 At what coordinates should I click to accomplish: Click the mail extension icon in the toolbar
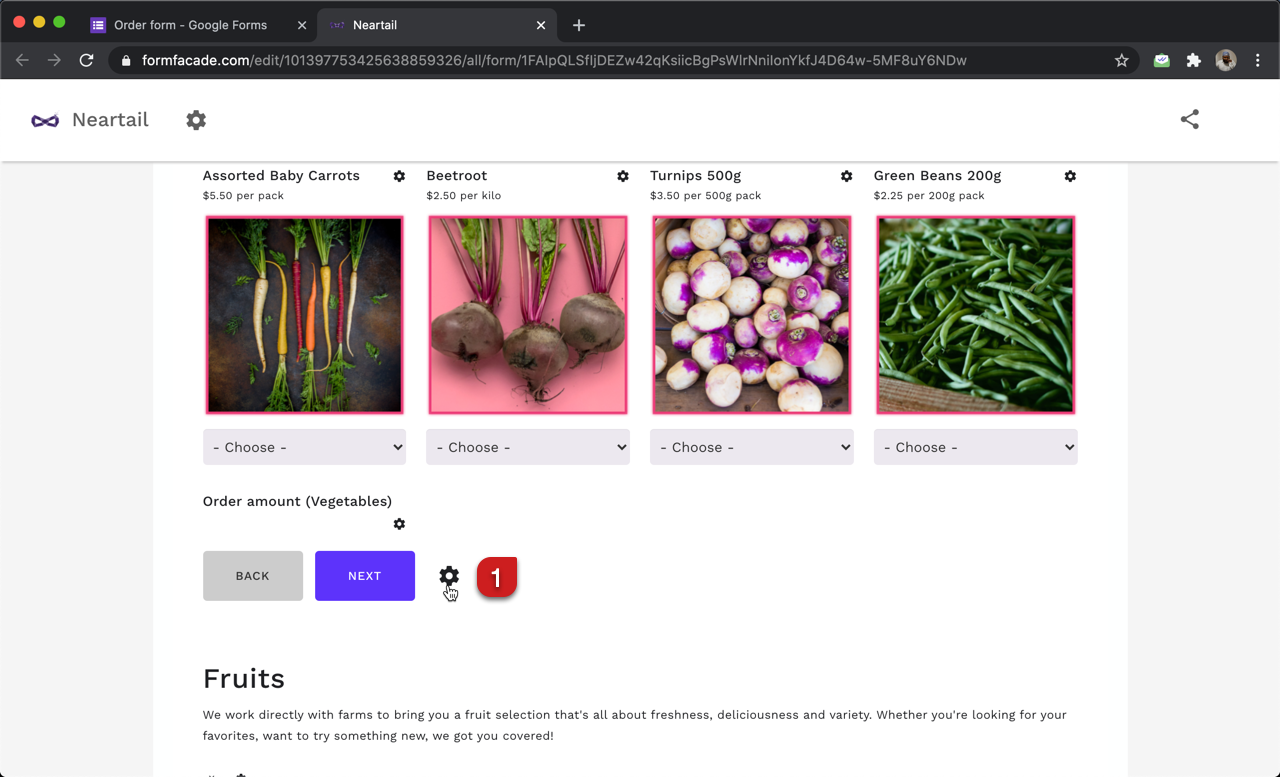coord(1161,60)
